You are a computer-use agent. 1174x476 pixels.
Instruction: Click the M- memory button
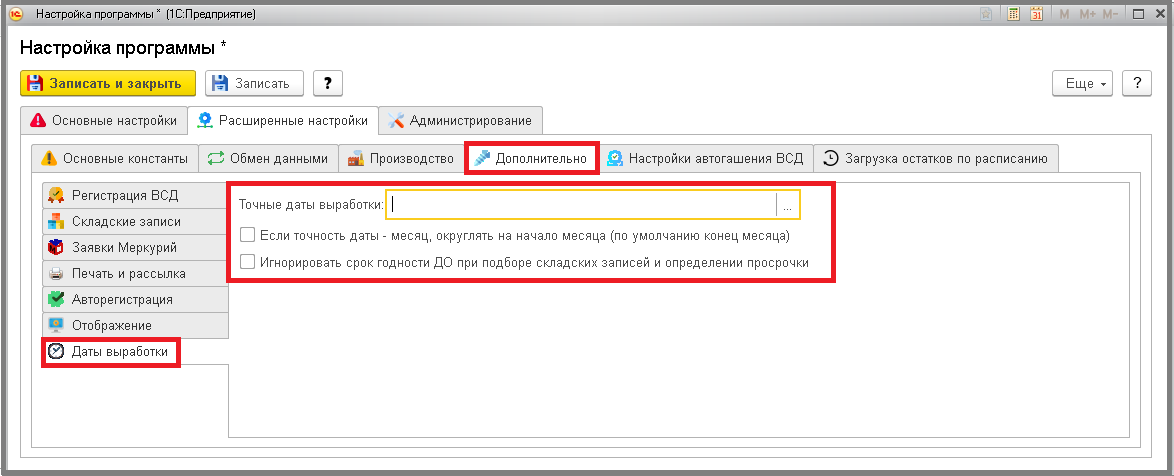pyautogui.click(x=1110, y=13)
